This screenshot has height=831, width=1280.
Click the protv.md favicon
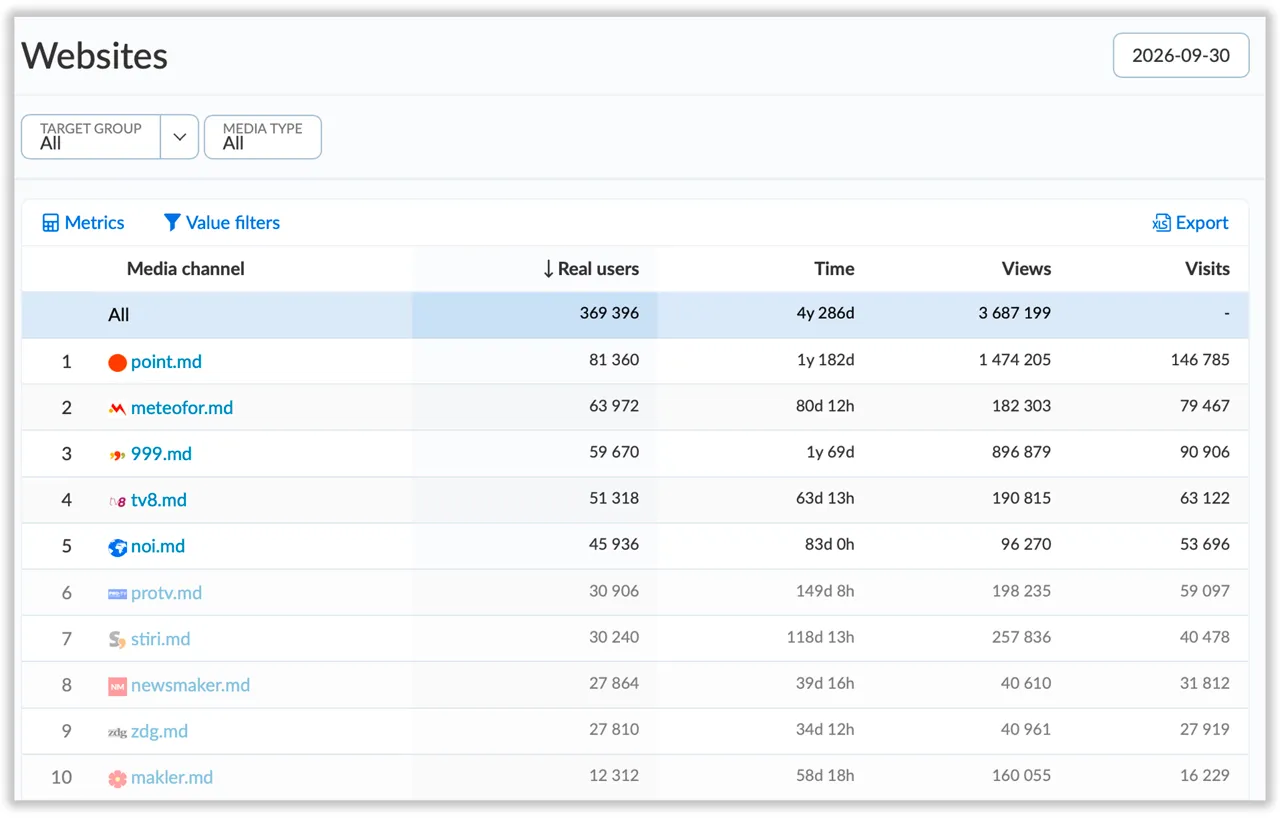pos(117,593)
